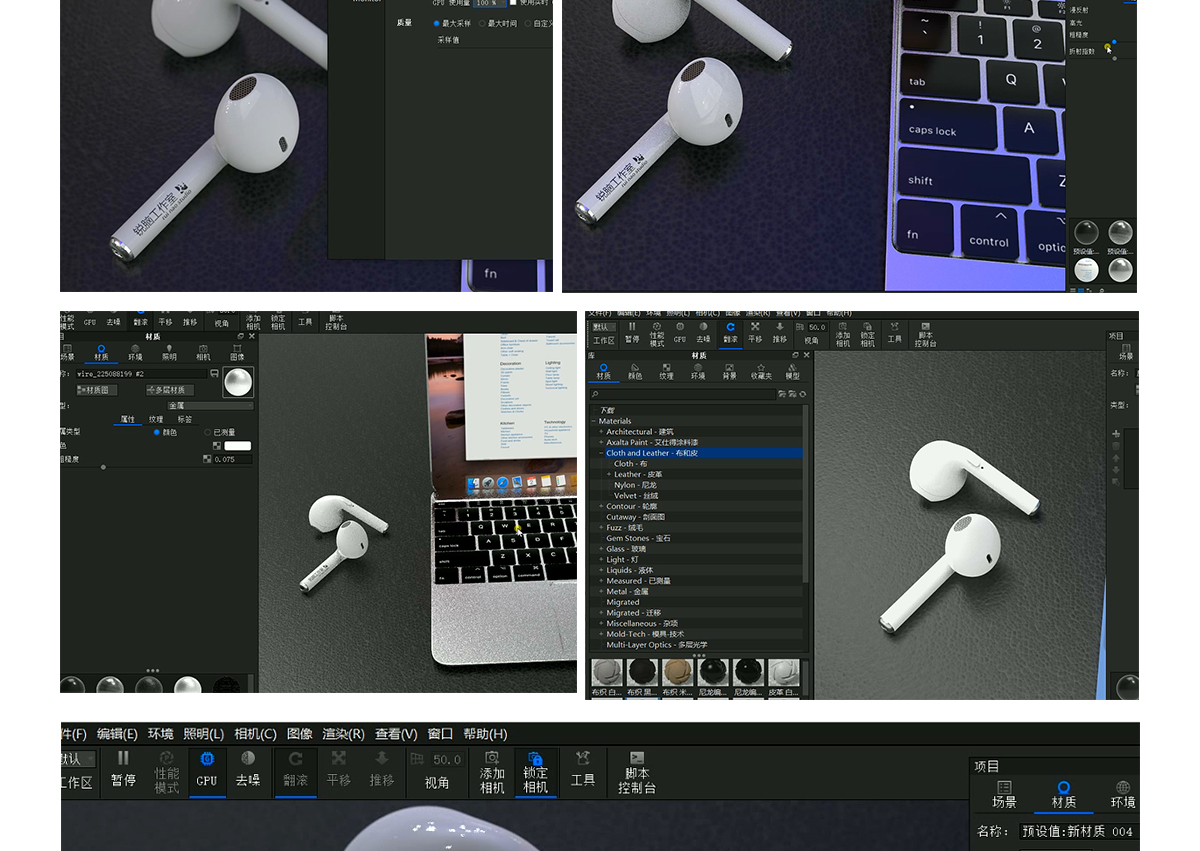The height and width of the screenshot is (851, 1200).
Task: Toggle 性能模式 performance mode in the bottom screenshot
Action: [x=167, y=773]
